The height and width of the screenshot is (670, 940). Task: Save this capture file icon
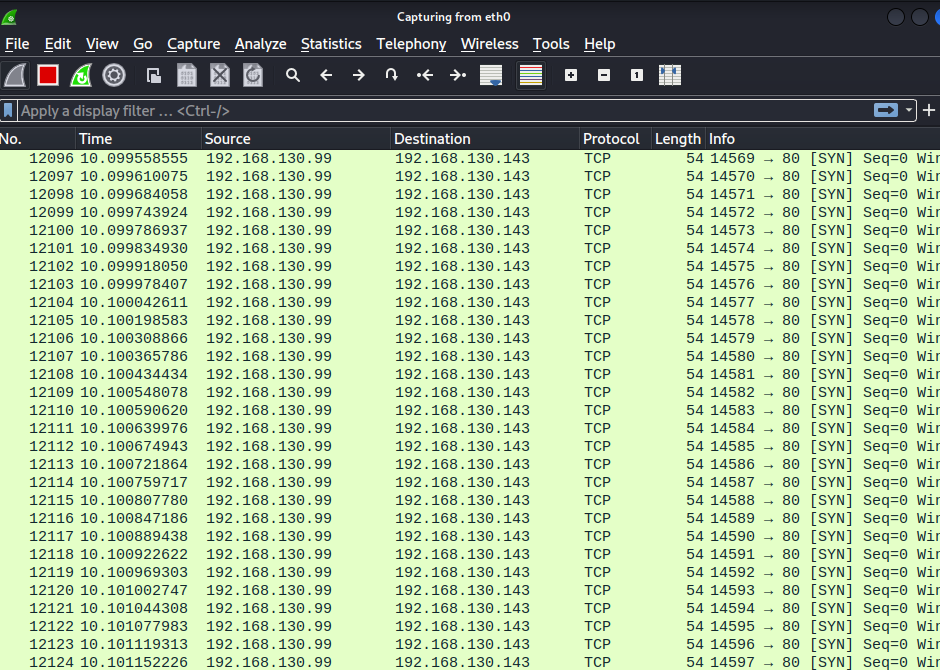187,76
